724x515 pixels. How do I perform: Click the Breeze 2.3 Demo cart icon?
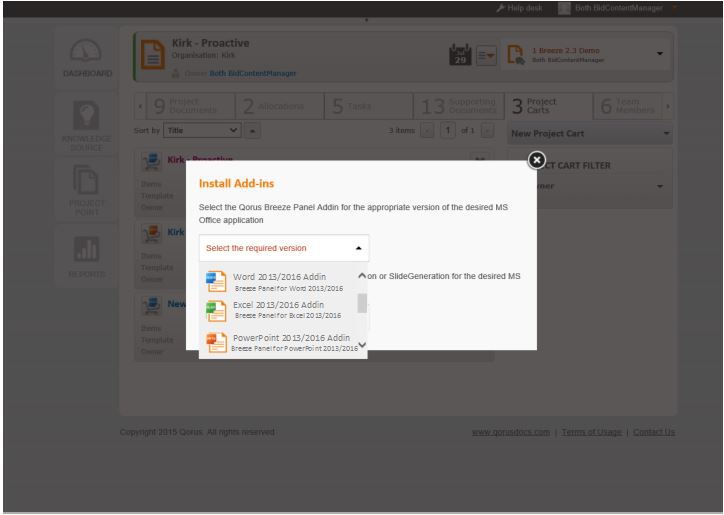click(x=515, y=55)
